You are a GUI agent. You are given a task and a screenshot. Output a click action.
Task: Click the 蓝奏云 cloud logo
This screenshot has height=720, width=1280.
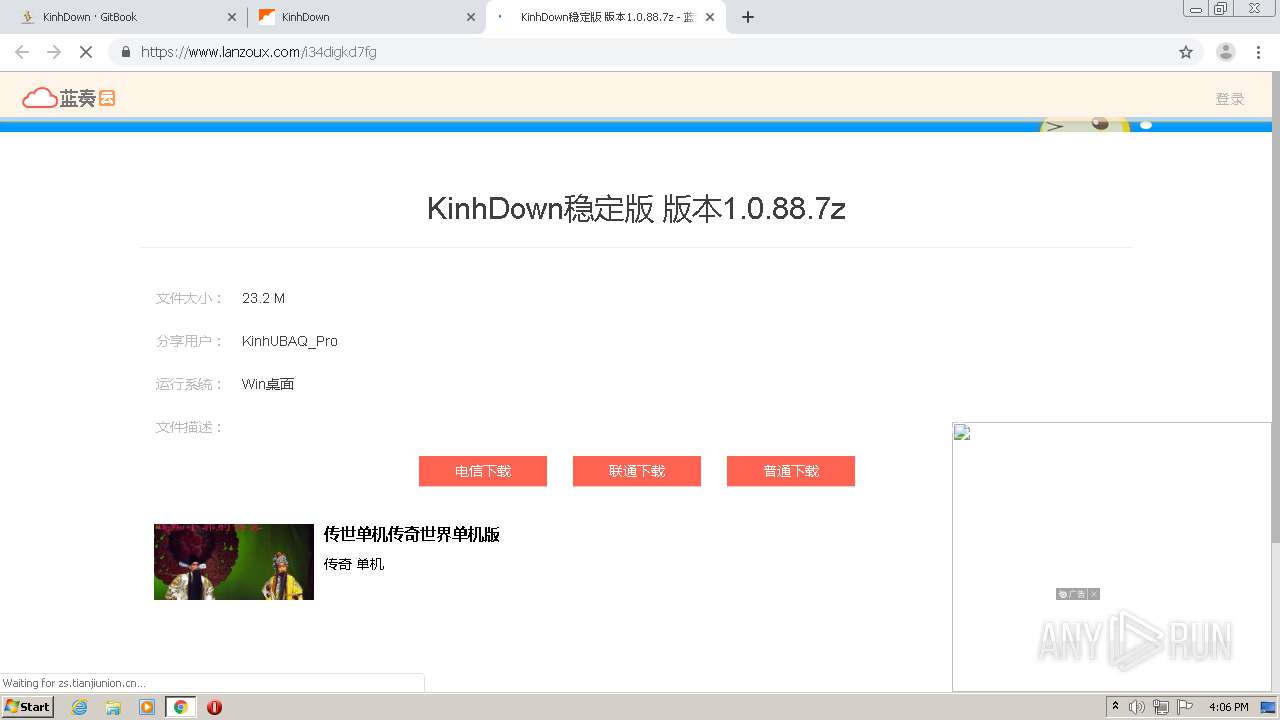click(x=69, y=98)
